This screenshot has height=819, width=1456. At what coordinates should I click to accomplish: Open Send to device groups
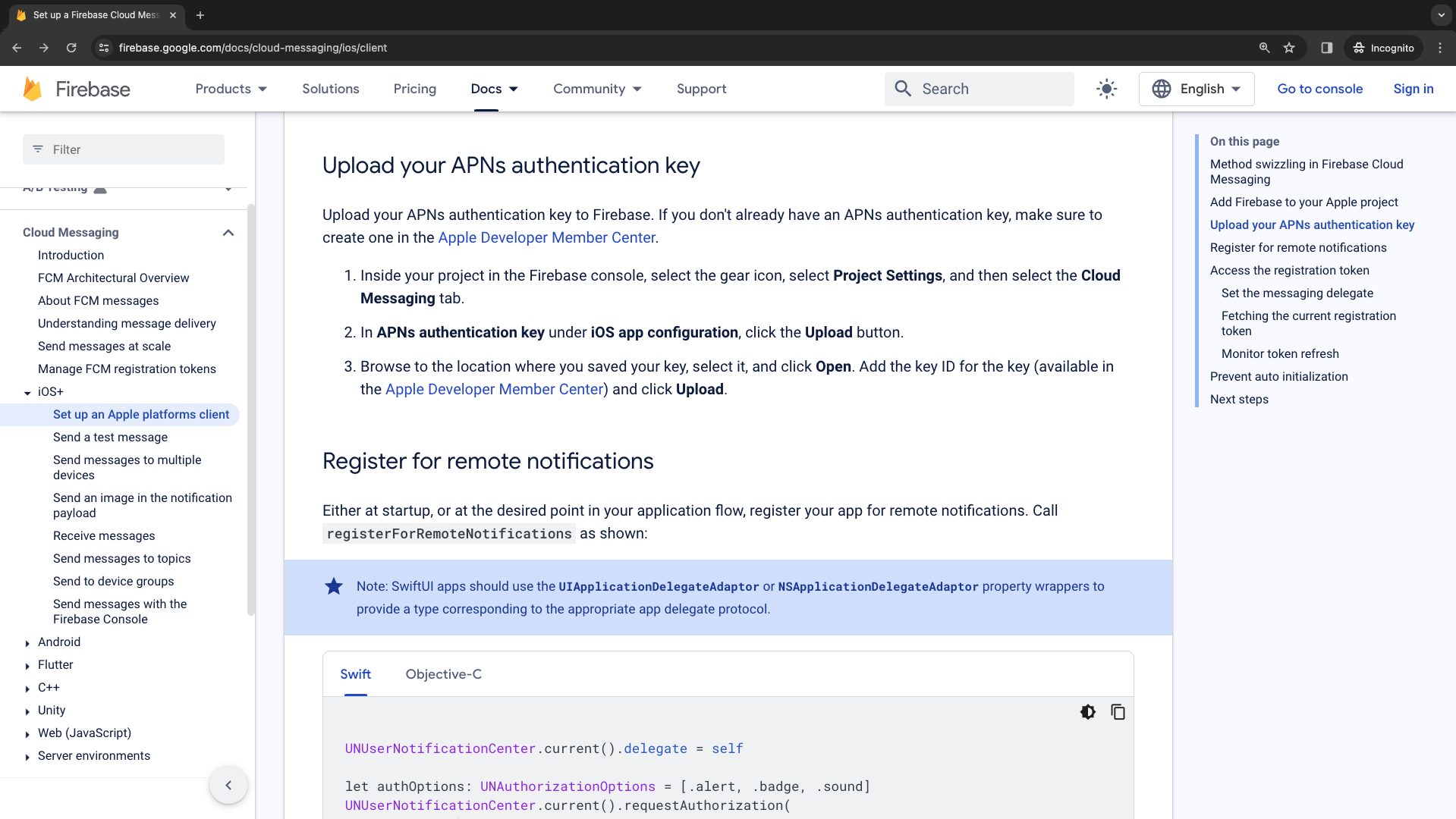click(x=113, y=582)
